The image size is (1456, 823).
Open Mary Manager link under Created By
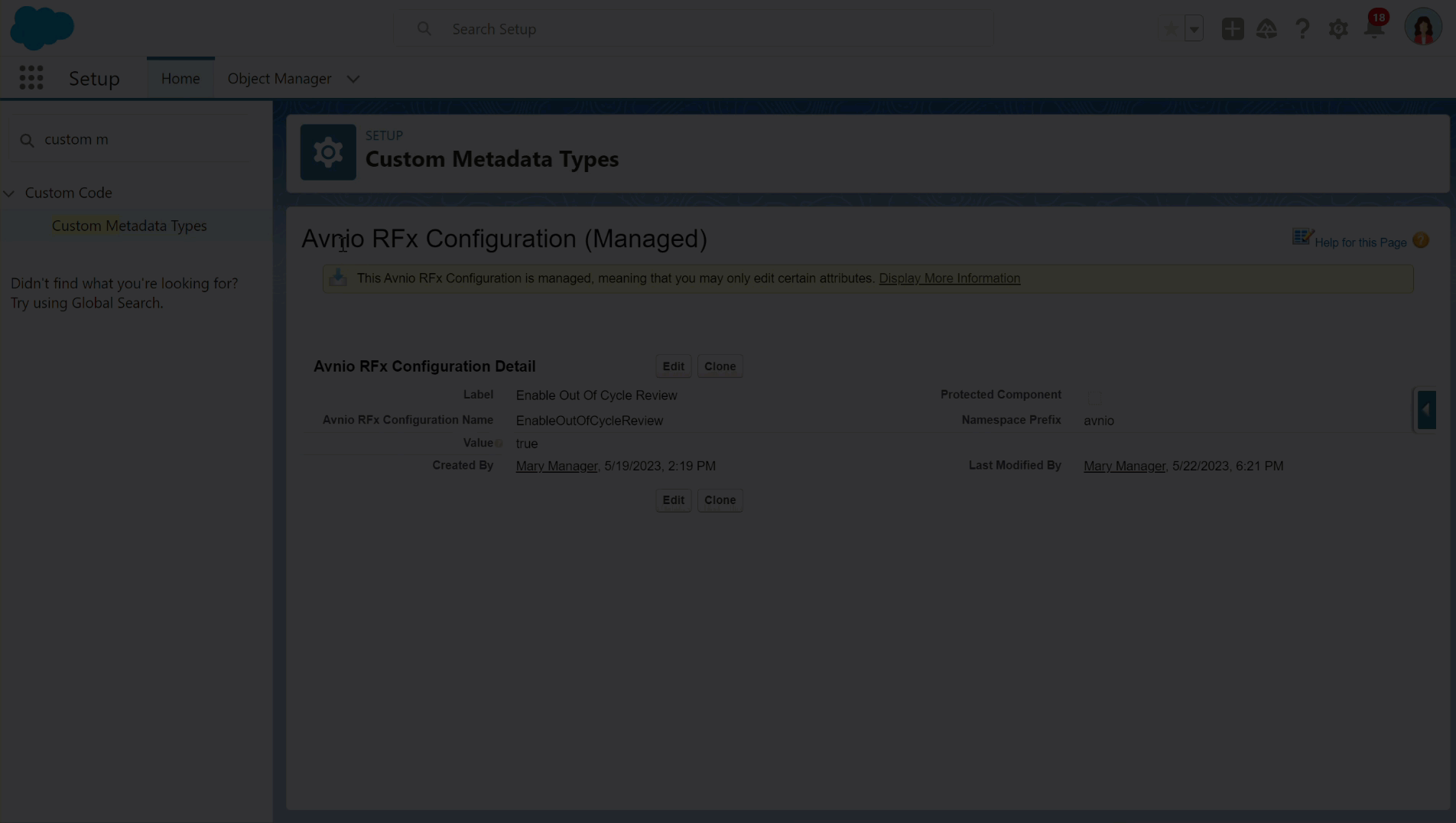pyautogui.click(x=556, y=466)
